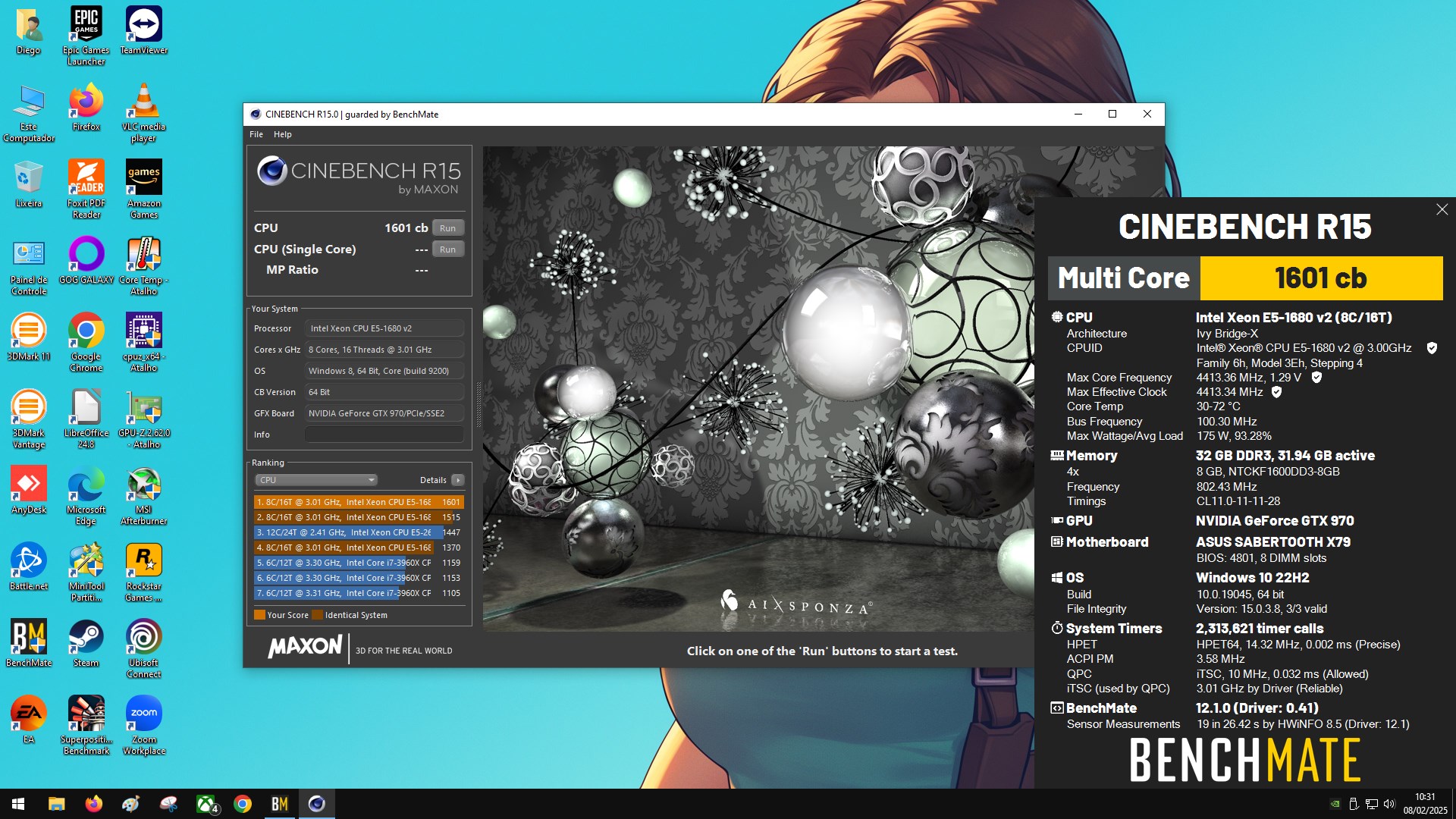Click the Processor field Intel Xeon E5-1680 v2
This screenshot has height=819, width=1456.
click(384, 328)
